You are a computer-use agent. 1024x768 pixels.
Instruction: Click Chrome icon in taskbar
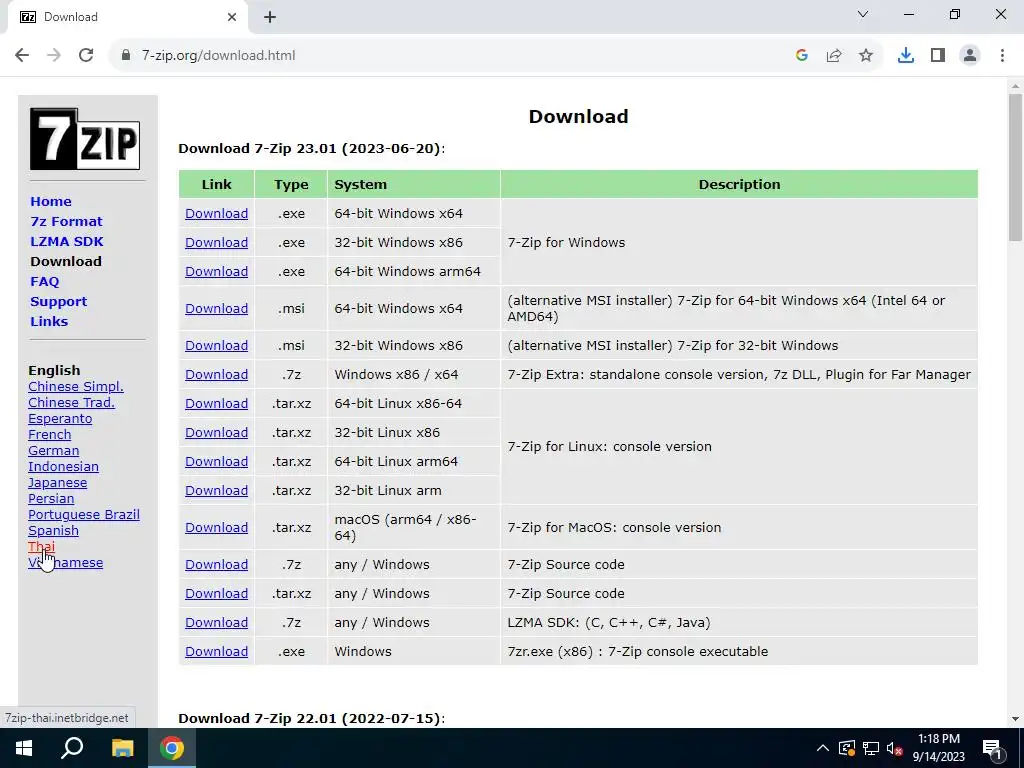(x=172, y=748)
